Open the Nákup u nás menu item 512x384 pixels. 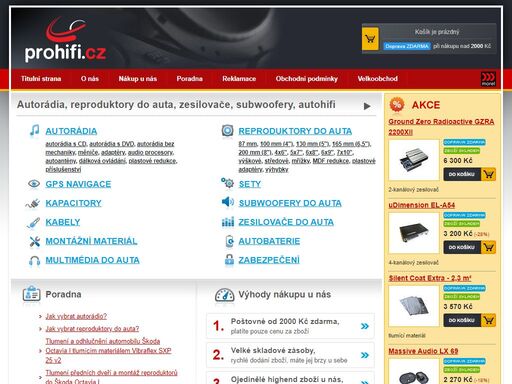coord(138,79)
